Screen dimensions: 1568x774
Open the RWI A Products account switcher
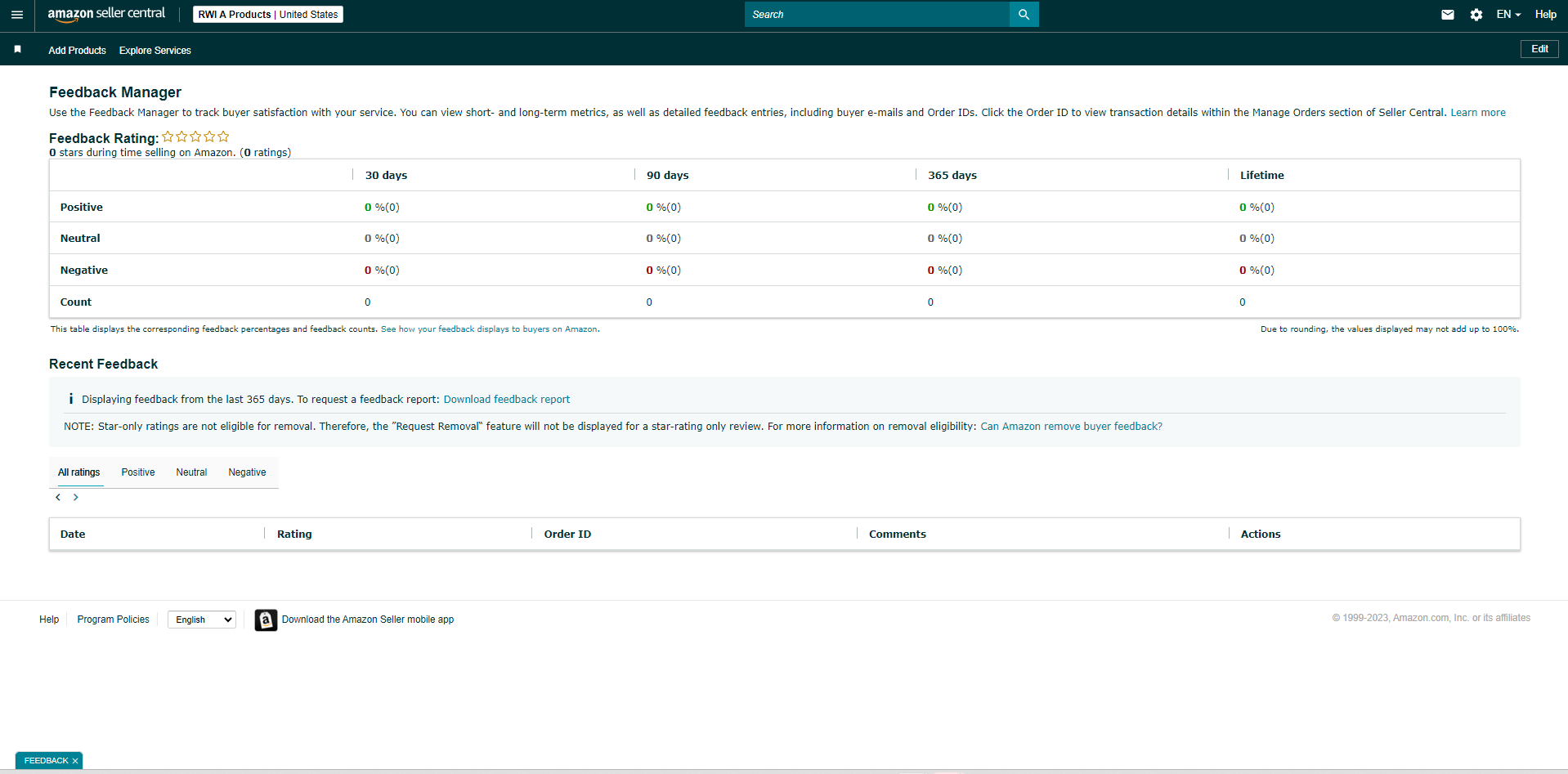[x=268, y=15]
